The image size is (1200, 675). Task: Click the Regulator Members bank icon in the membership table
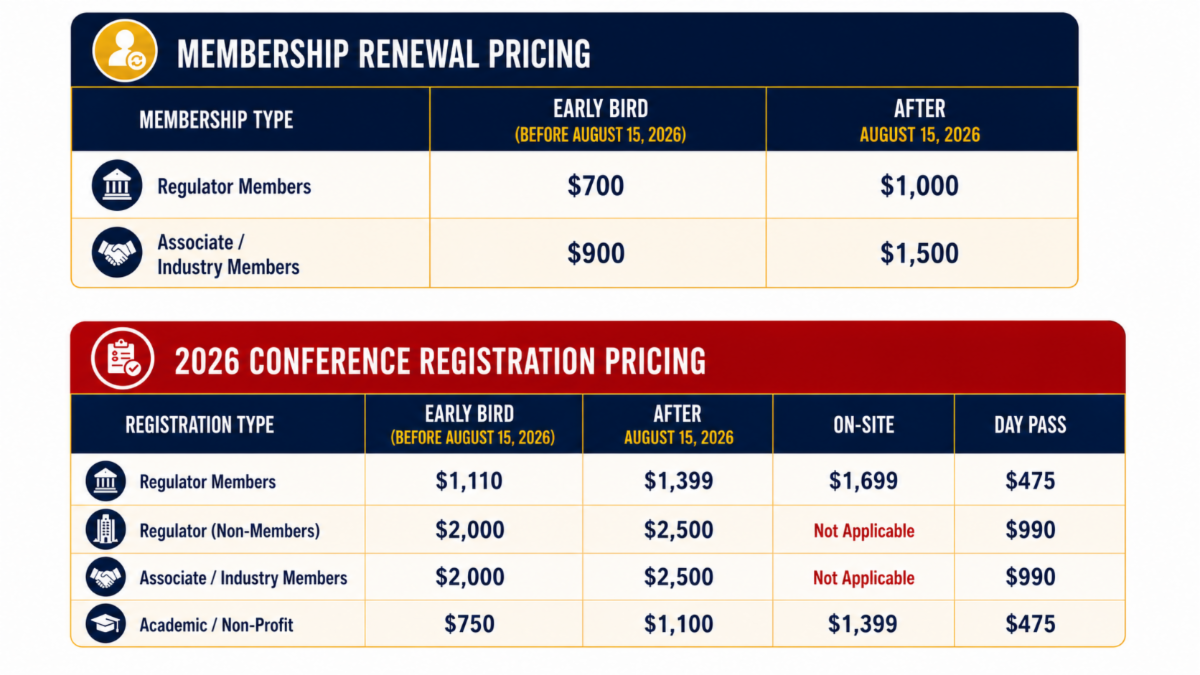[x=116, y=186]
